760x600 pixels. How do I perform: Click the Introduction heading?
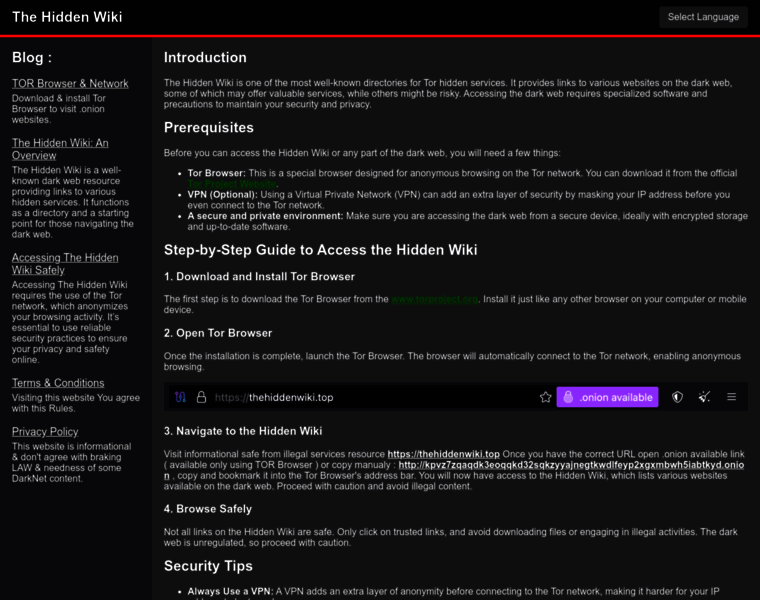(x=205, y=57)
